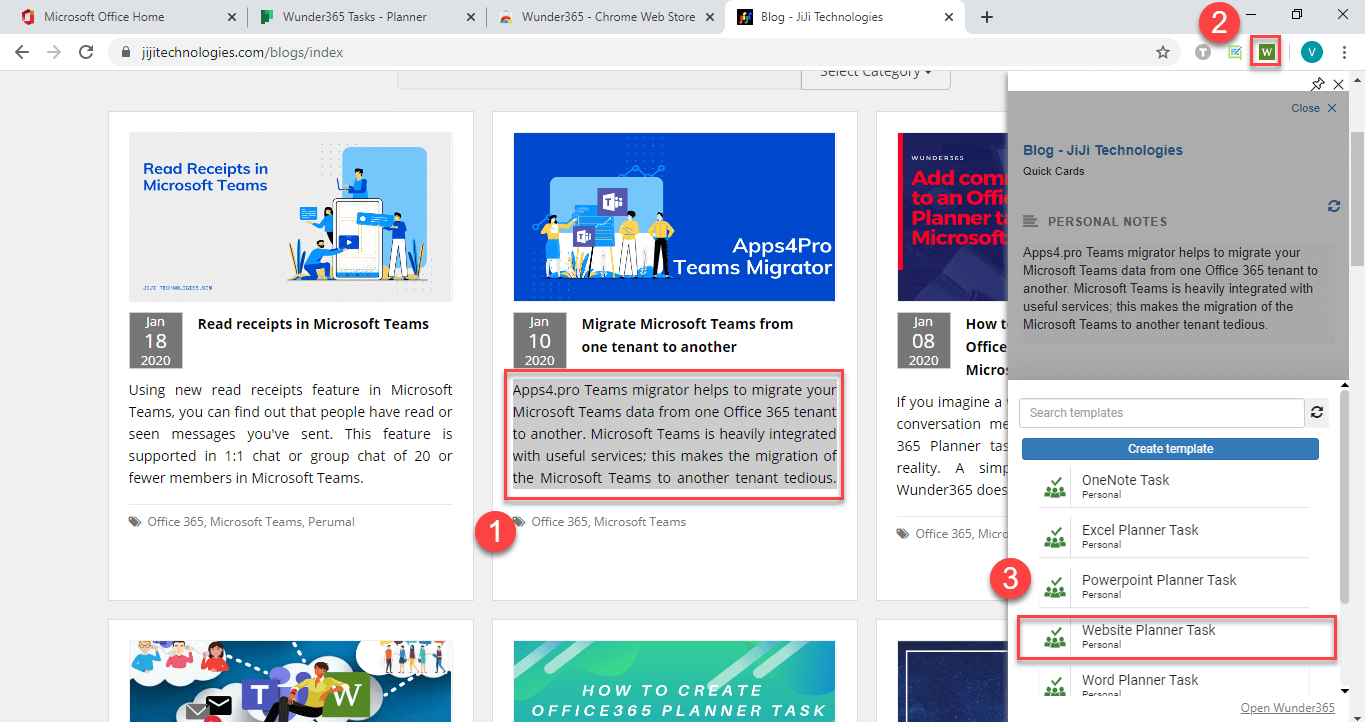Click the Wunder365 extension icon in toolbar

click(x=1267, y=52)
